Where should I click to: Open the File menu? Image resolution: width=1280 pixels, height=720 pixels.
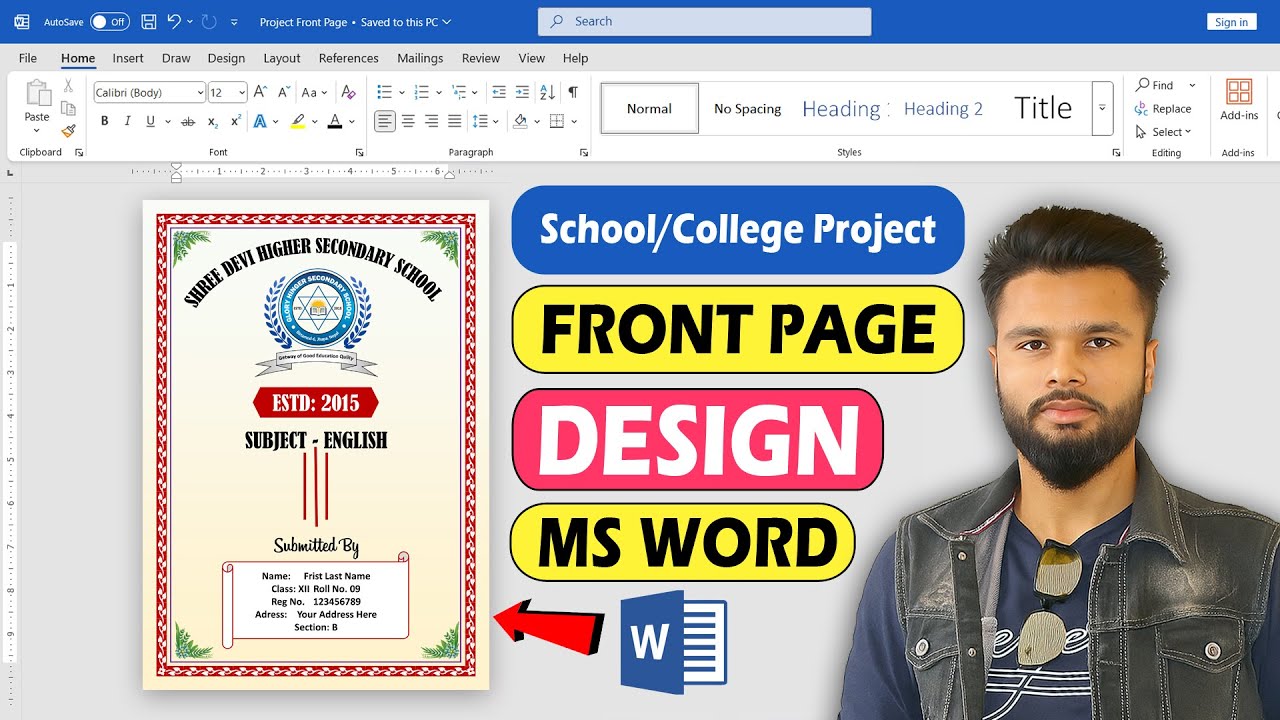click(x=28, y=58)
